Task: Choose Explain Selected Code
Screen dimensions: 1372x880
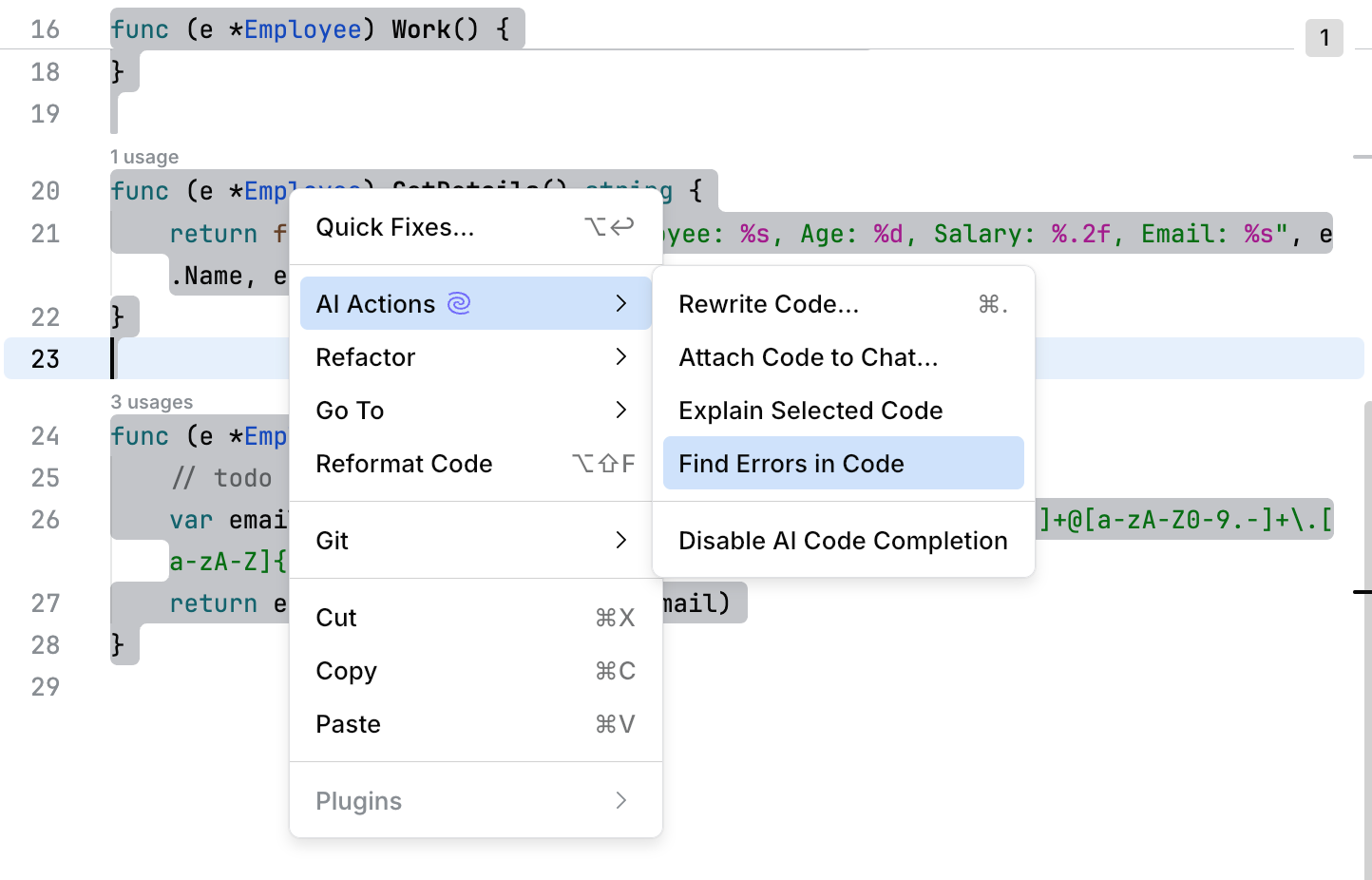Action: pos(844,410)
